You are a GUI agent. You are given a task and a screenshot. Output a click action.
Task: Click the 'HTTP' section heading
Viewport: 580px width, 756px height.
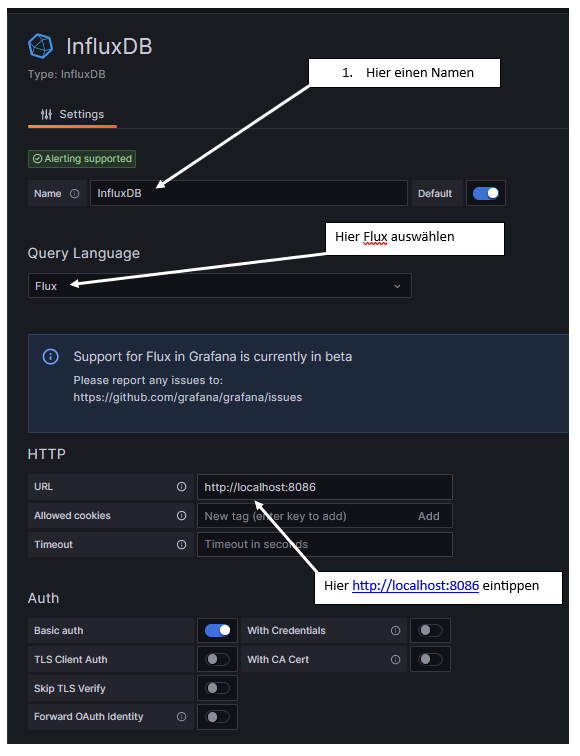47,454
